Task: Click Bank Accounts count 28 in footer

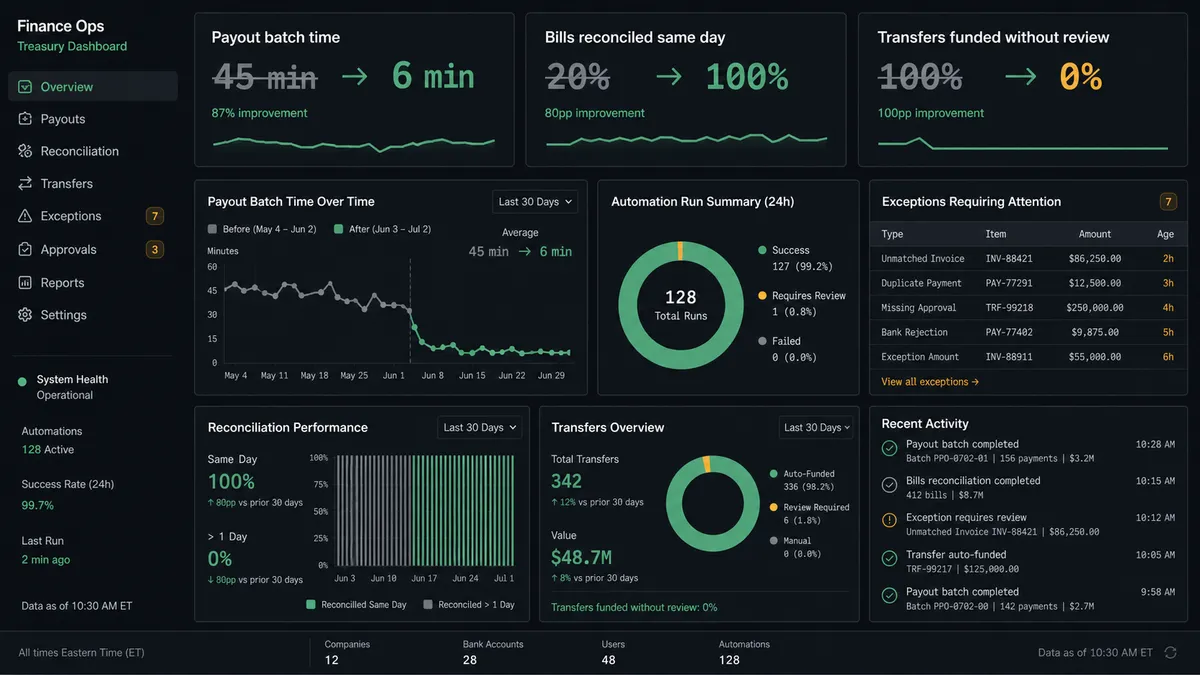Action: pos(470,660)
